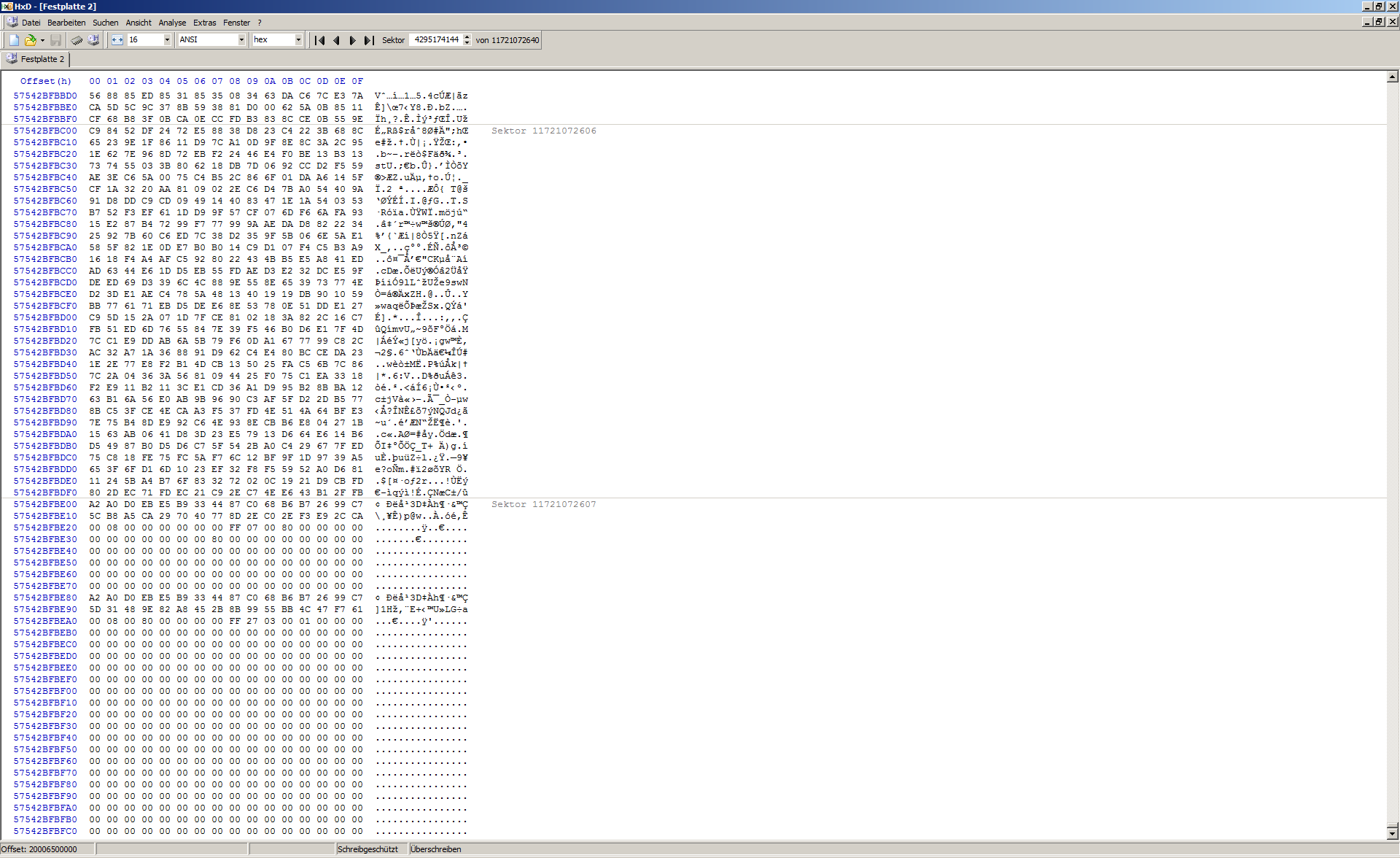
Task: Click the vertical scrollbar down arrow
Action: click(x=1392, y=833)
